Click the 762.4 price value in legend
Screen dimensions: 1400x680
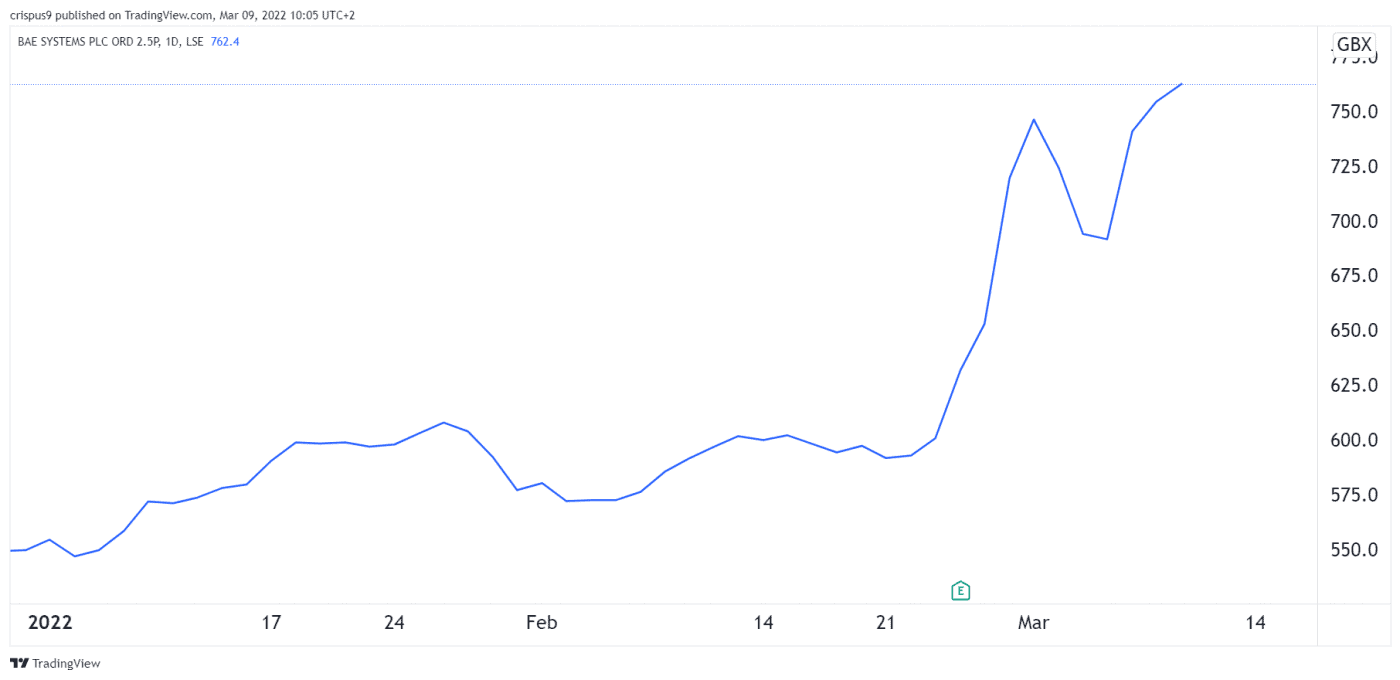(x=225, y=42)
